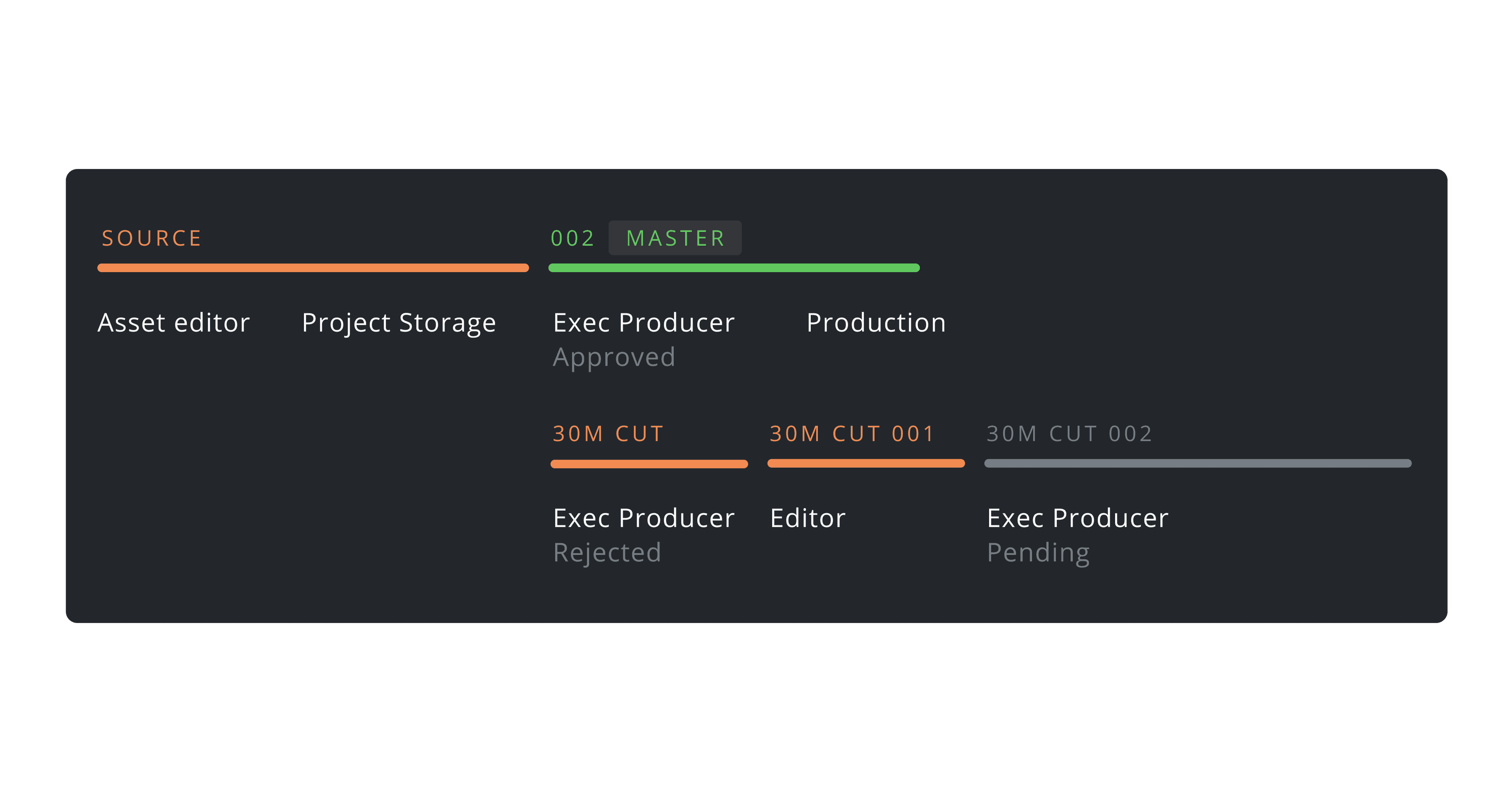The image size is (1512, 792).
Task: Select the greyed 30M CUT 002 heading
Action: coord(1069,434)
